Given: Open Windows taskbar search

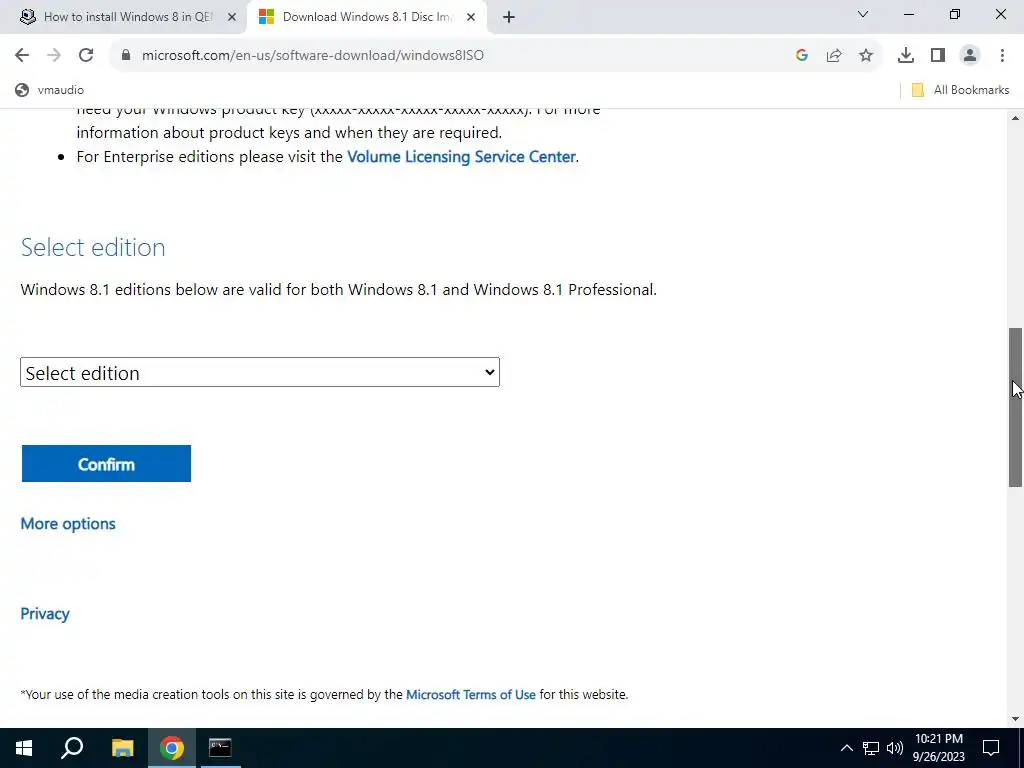Looking at the screenshot, I should (x=72, y=748).
